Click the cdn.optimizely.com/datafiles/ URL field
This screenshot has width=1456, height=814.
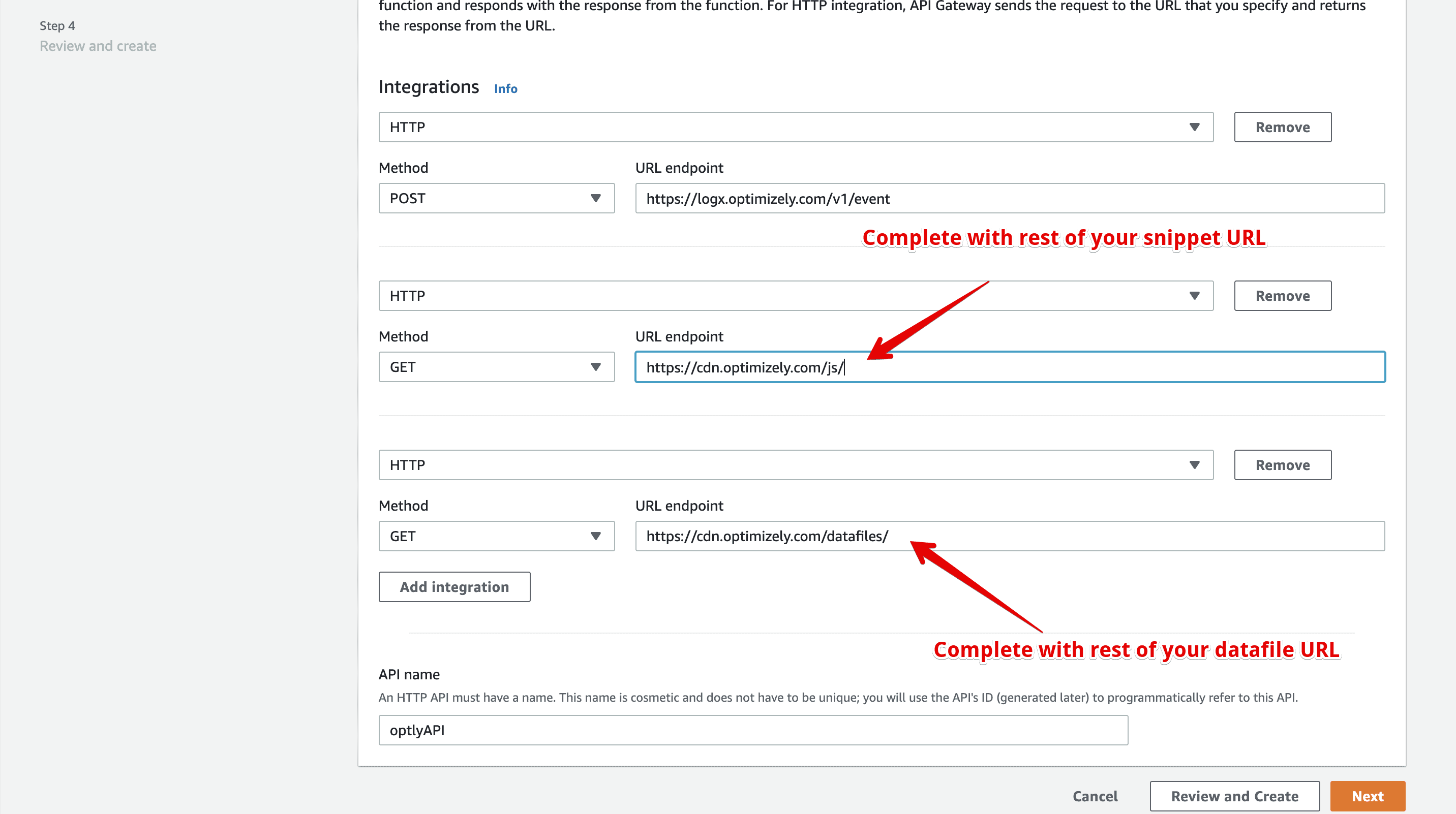pos(1010,536)
